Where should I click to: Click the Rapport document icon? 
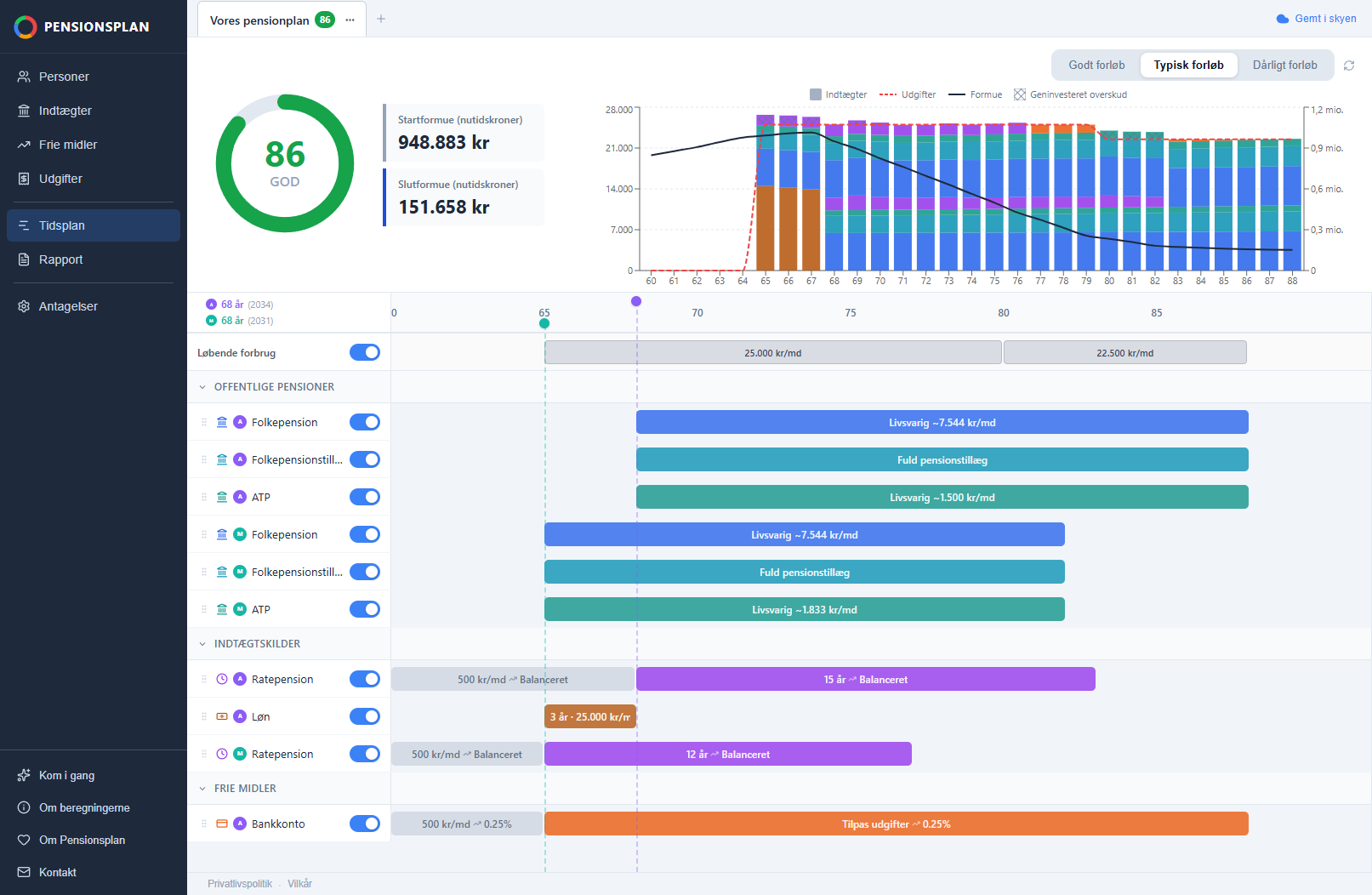click(x=24, y=259)
